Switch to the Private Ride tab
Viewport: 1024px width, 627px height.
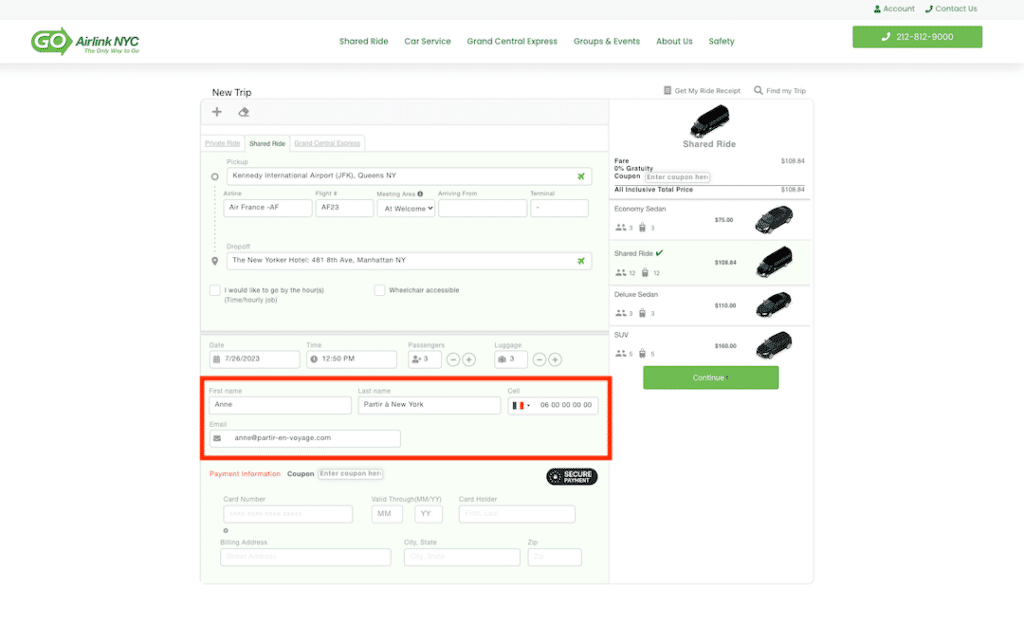222,143
